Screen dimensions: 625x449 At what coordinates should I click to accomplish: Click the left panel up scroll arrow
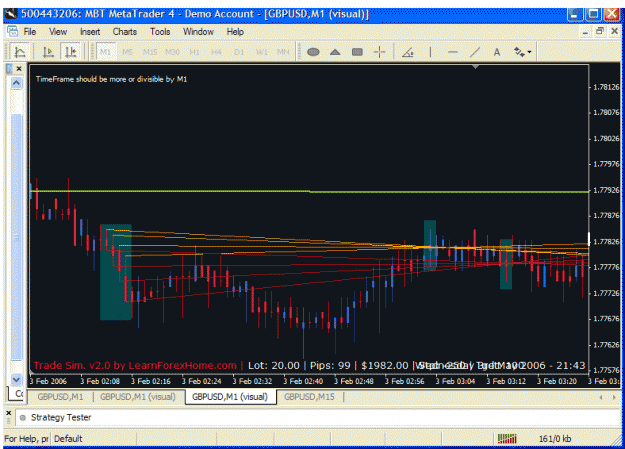click(16, 83)
